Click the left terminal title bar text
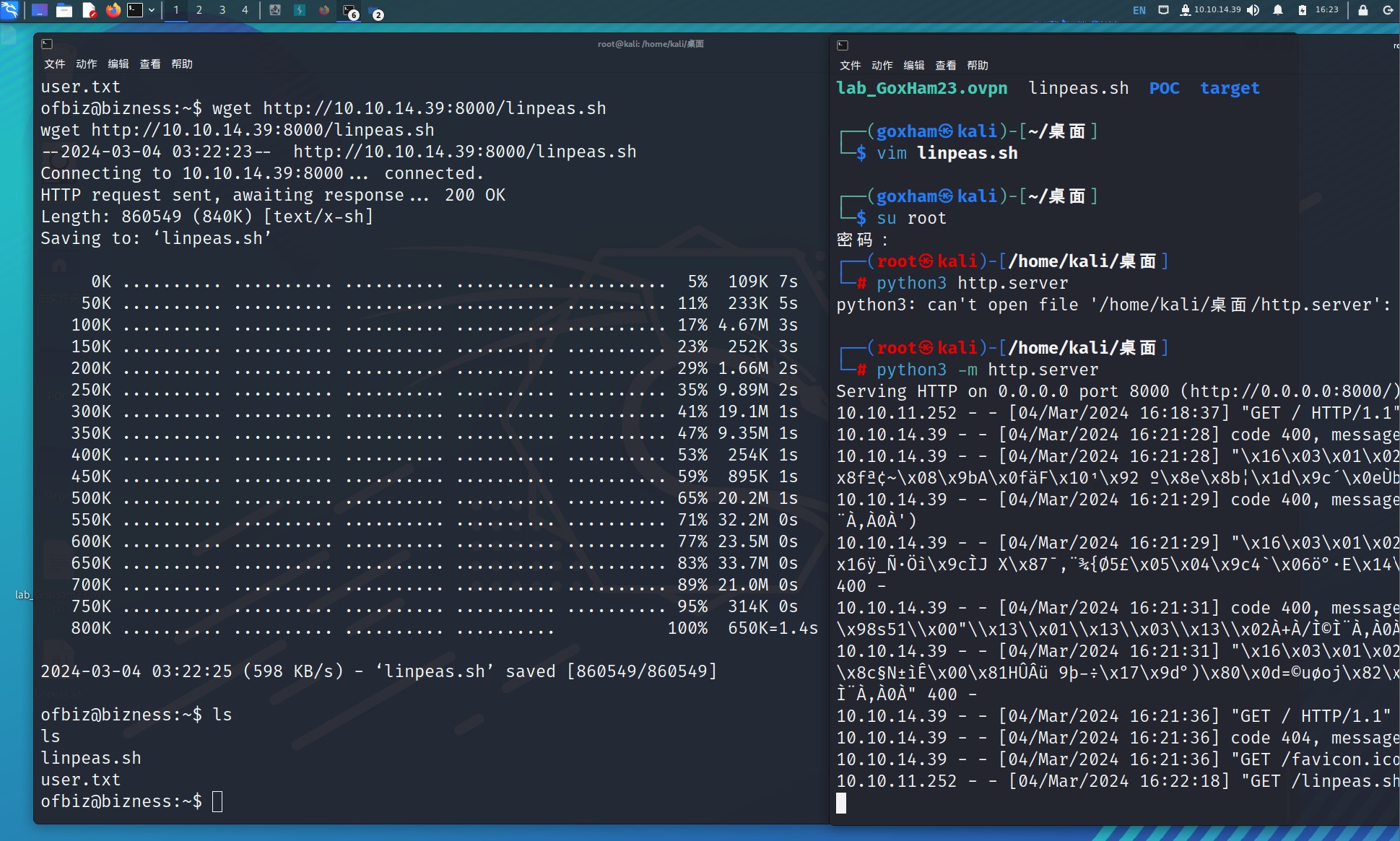 [651, 44]
